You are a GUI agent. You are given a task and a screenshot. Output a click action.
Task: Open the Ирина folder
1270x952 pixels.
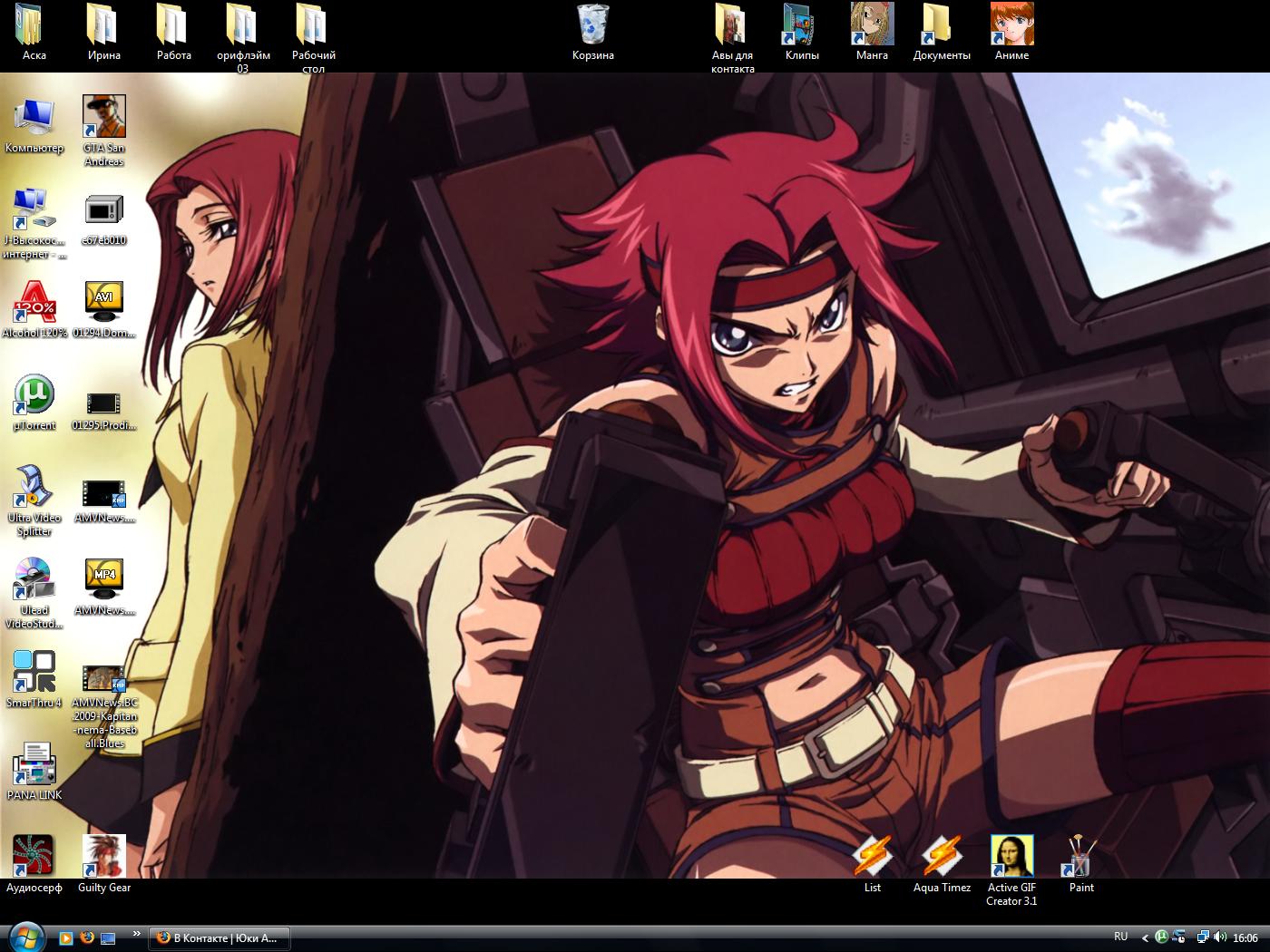[103, 32]
